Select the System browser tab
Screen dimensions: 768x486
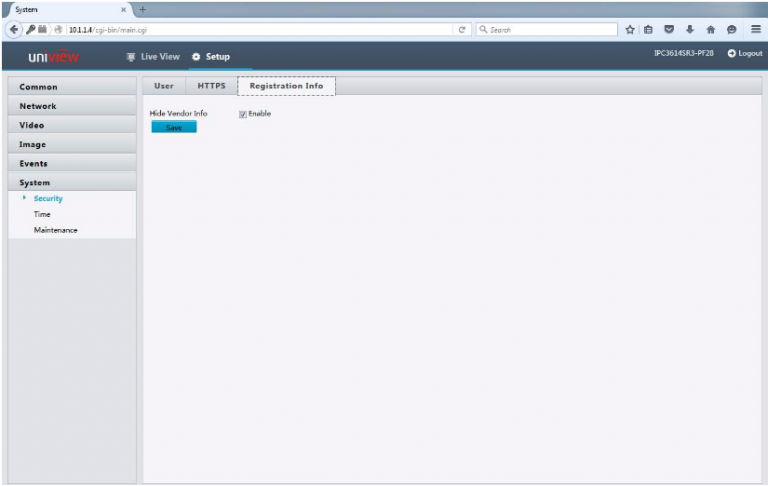coord(69,9)
